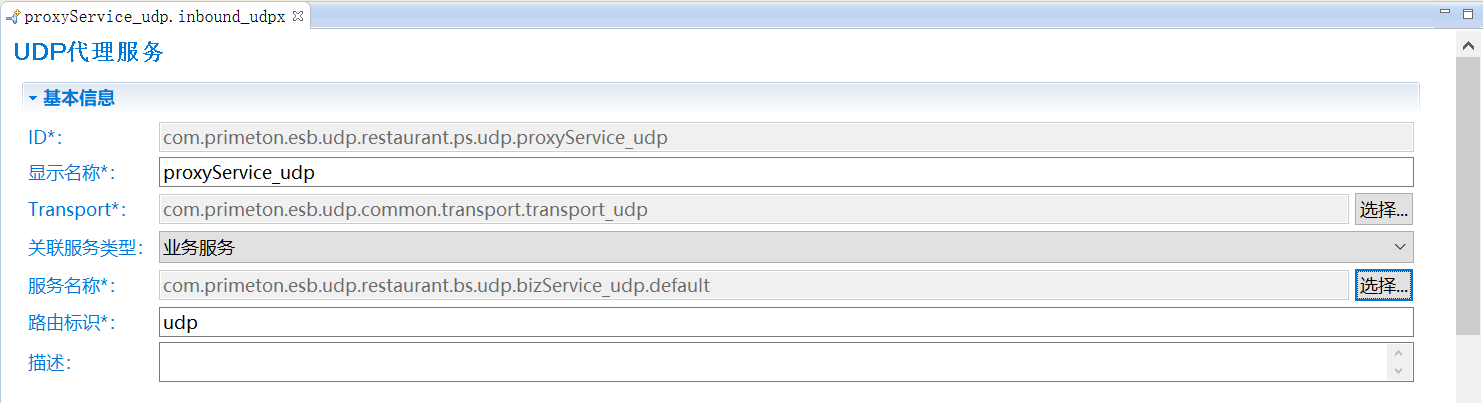Click the scrollbar up arrow
The height and width of the screenshot is (403, 1483).
(x=1467, y=47)
